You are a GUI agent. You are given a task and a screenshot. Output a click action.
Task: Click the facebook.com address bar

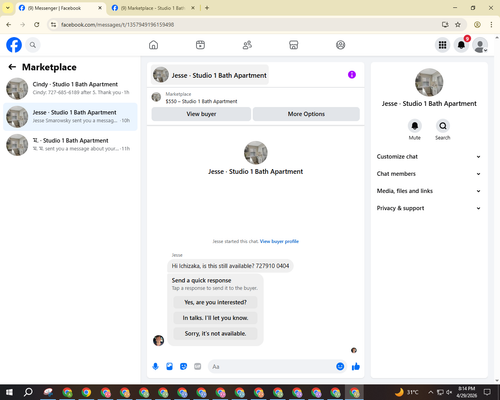point(247,25)
